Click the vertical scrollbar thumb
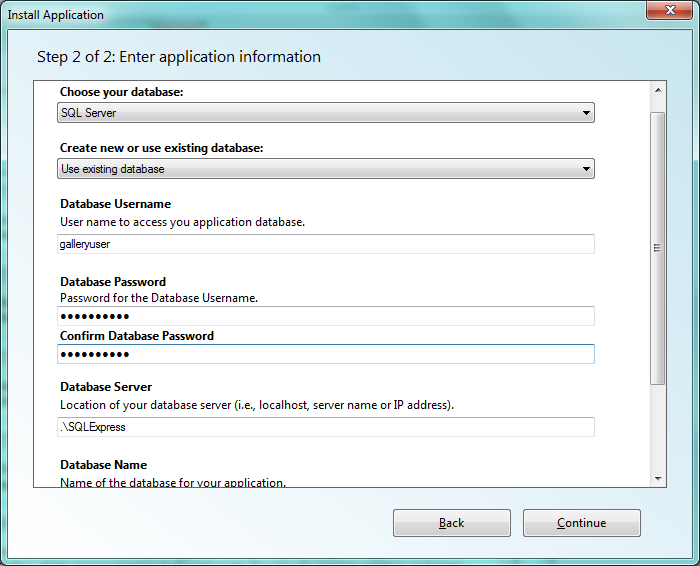Image resolution: width=700 pixels, height=566 pixels. [x=658, y=248]
